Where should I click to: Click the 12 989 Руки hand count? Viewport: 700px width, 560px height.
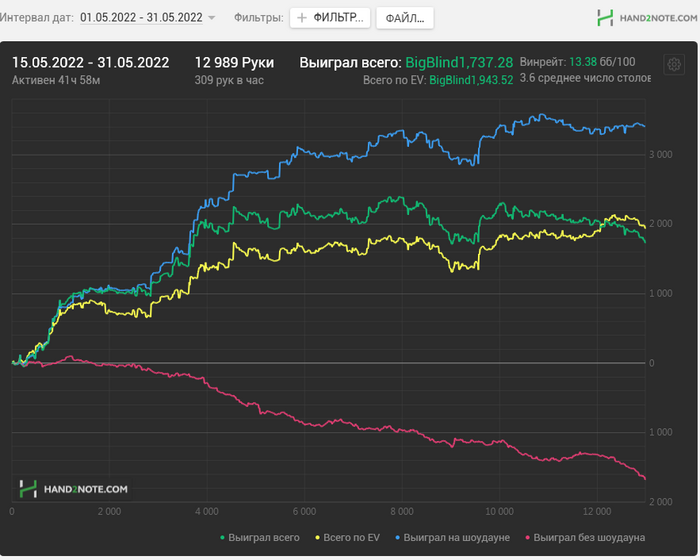pyautogui.click(x=234, y=63)
